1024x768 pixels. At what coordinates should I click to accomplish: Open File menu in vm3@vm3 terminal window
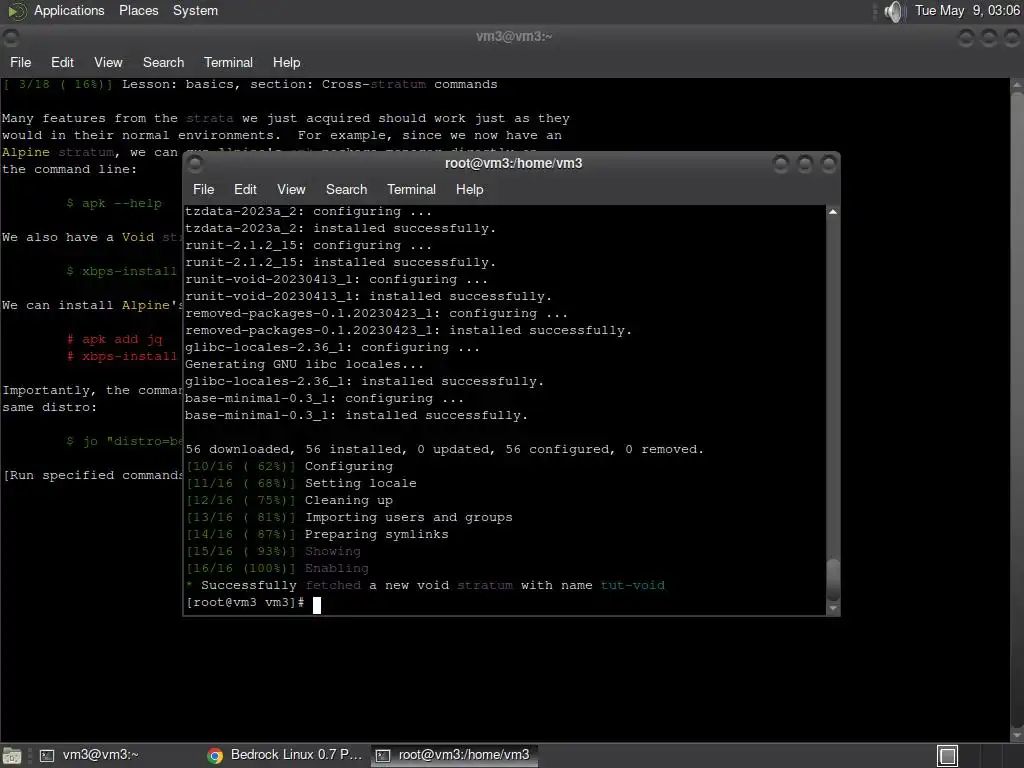coord(20,62)
